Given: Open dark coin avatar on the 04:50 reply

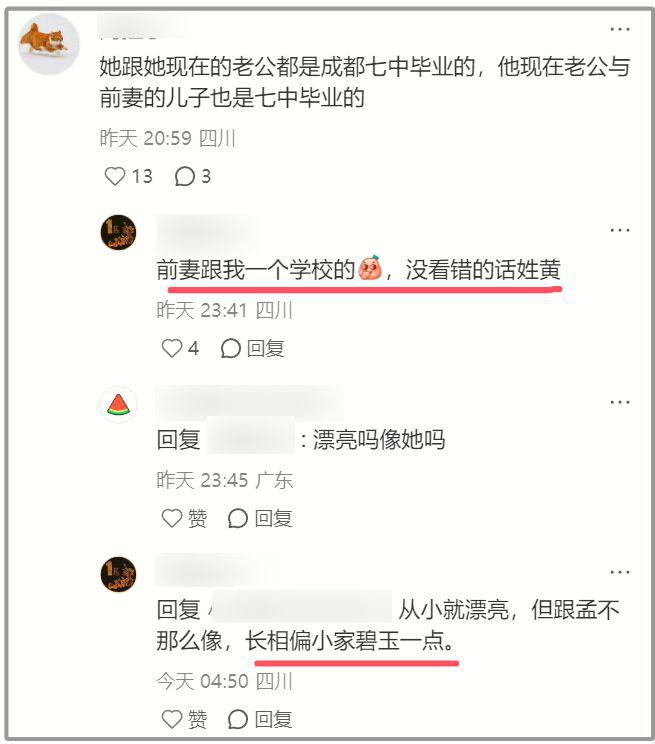Looking at the screenshot, I should point(118,574).
